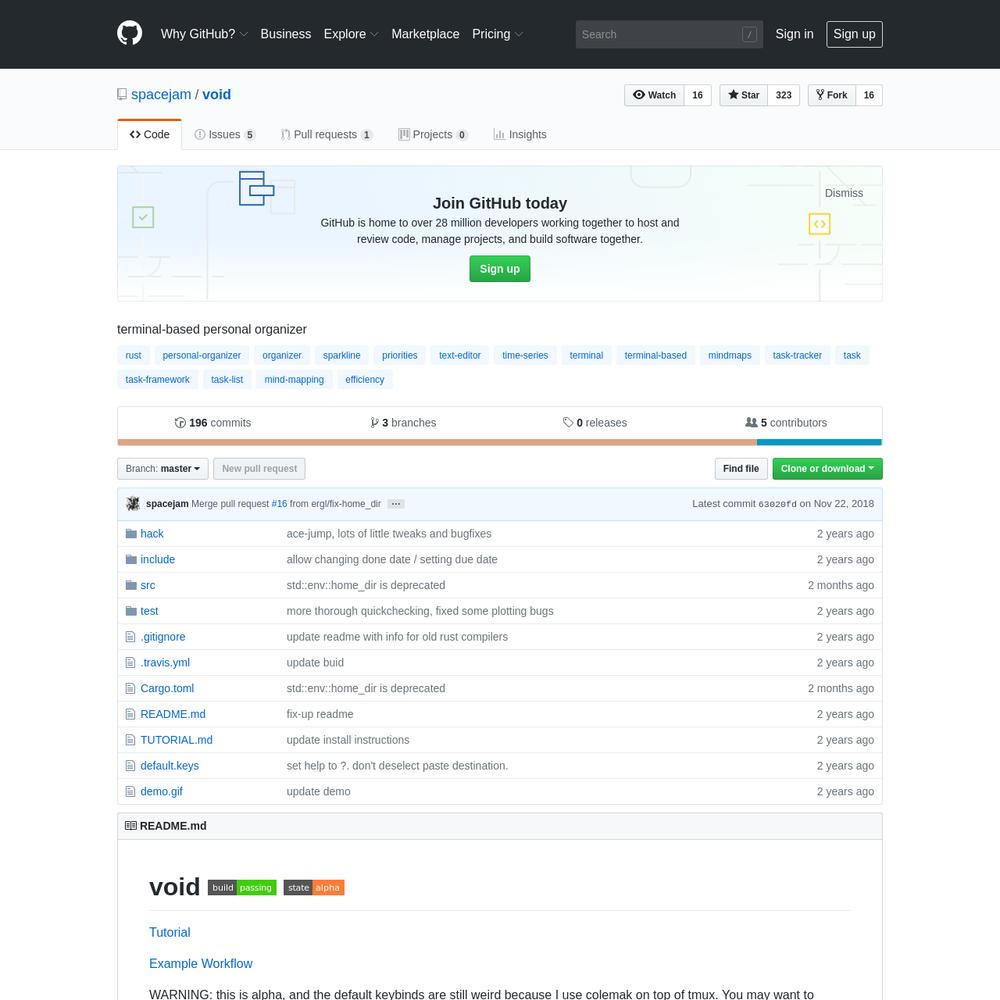Switch to the Issues tab
Screen dimensions: 1000x1000
224,135
